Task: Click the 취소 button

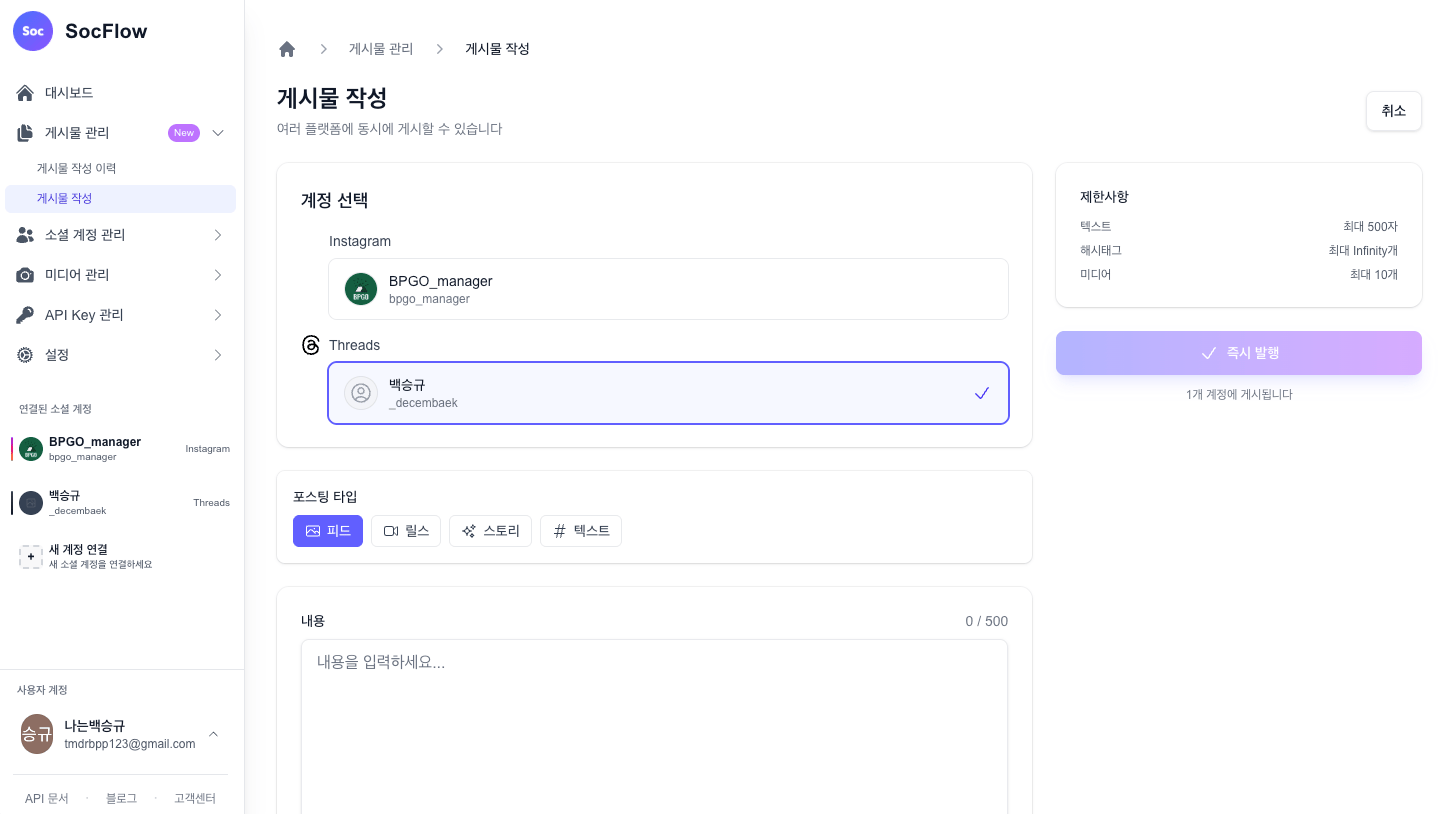Action: (1393, 111)
